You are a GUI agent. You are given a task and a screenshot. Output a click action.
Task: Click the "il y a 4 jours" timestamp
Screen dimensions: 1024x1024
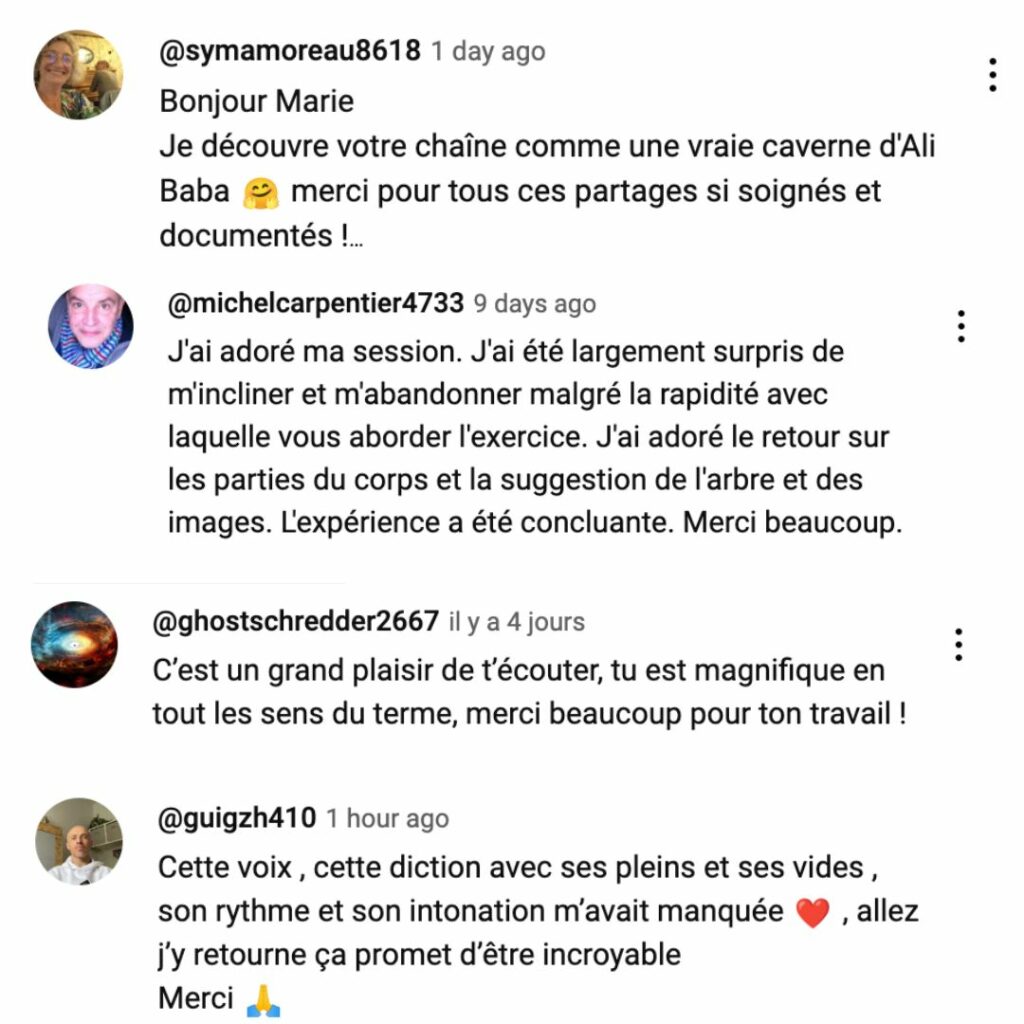(x=517, y=622)
